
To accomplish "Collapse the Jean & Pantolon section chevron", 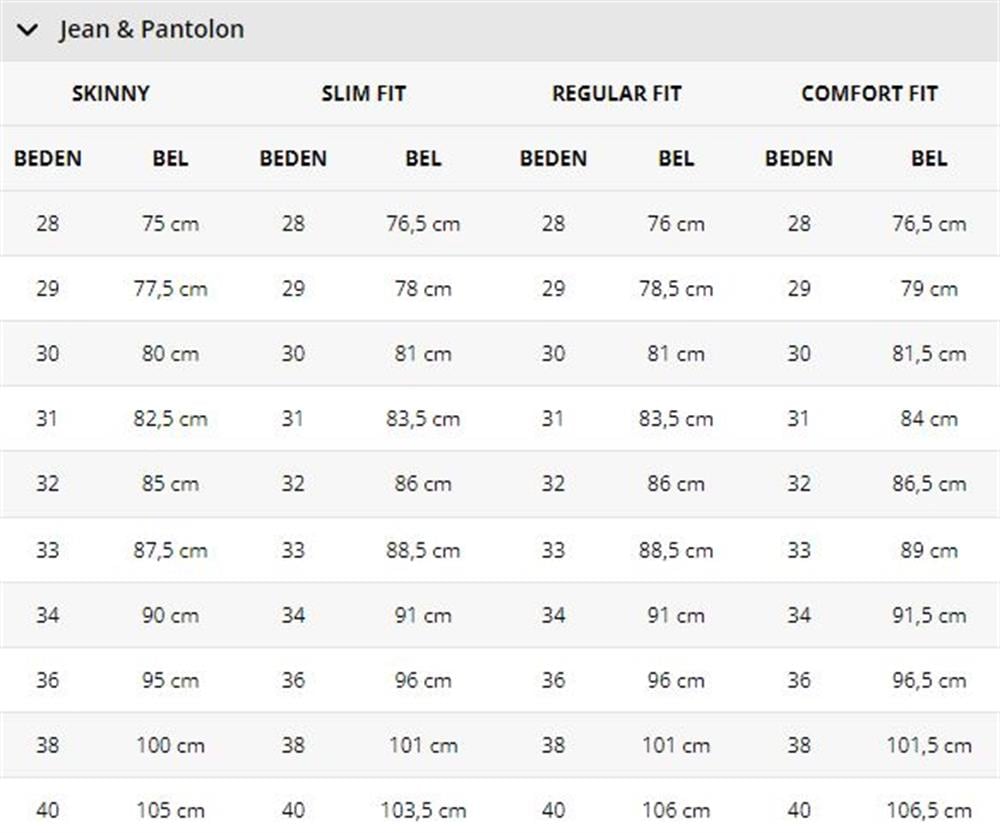I will point(28,29).
